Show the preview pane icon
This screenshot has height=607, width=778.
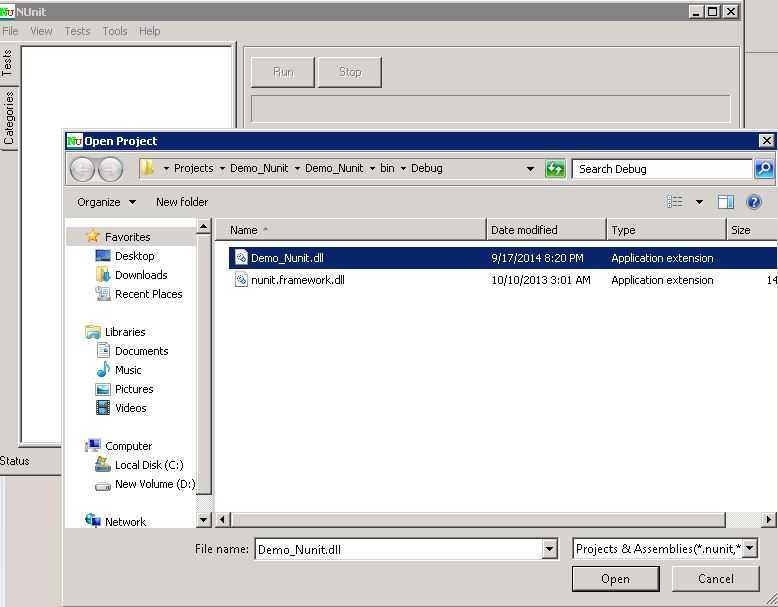[x=726, y=202]
